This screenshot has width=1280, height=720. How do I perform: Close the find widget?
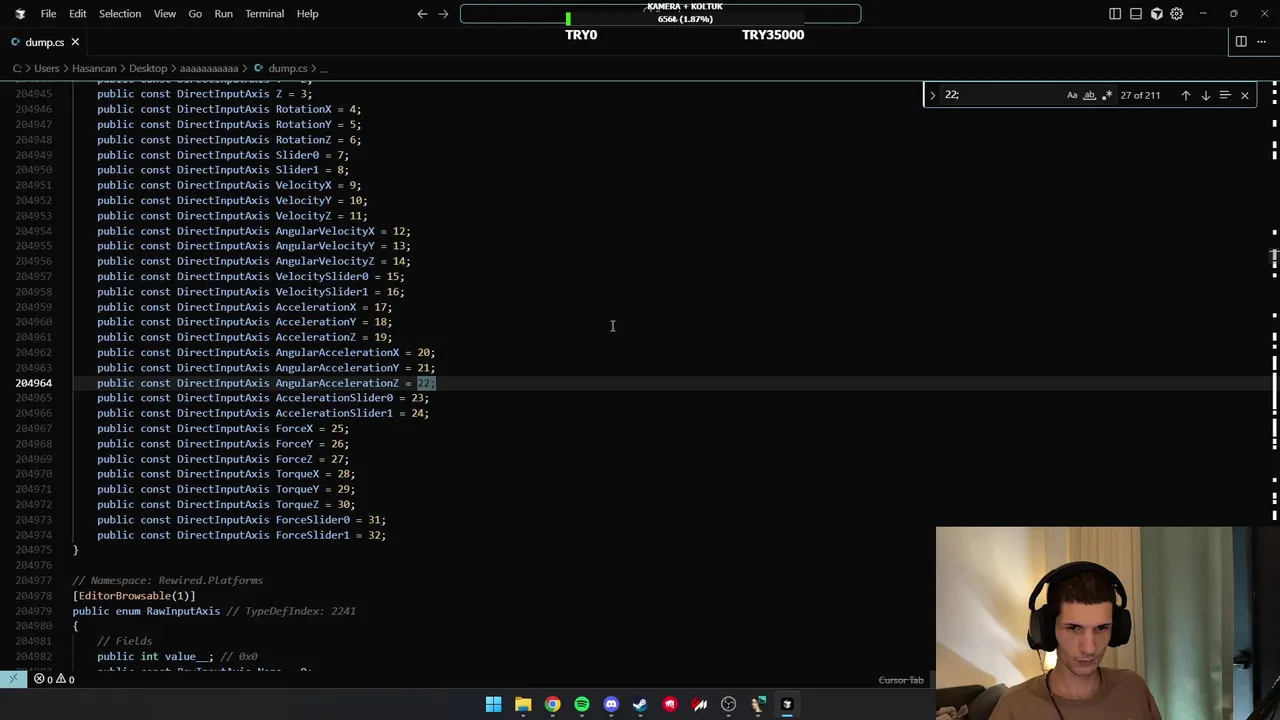1245,95
